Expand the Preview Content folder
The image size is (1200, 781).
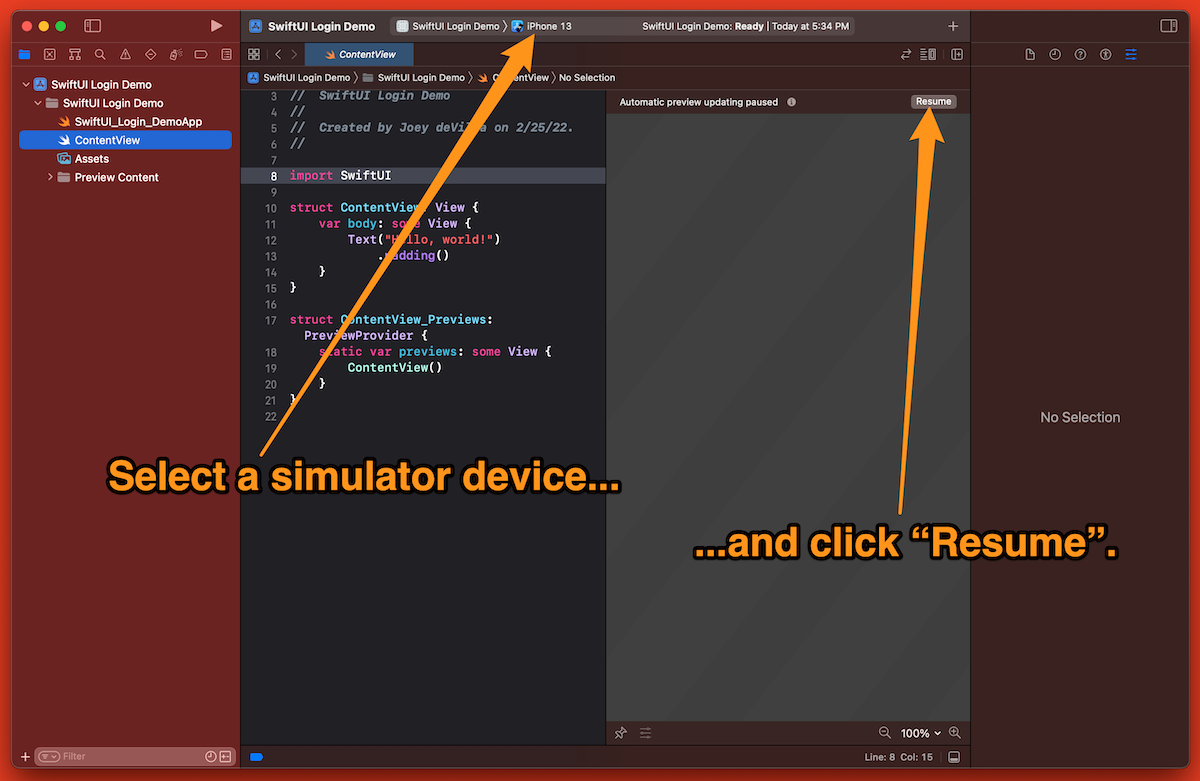[49, 177]
